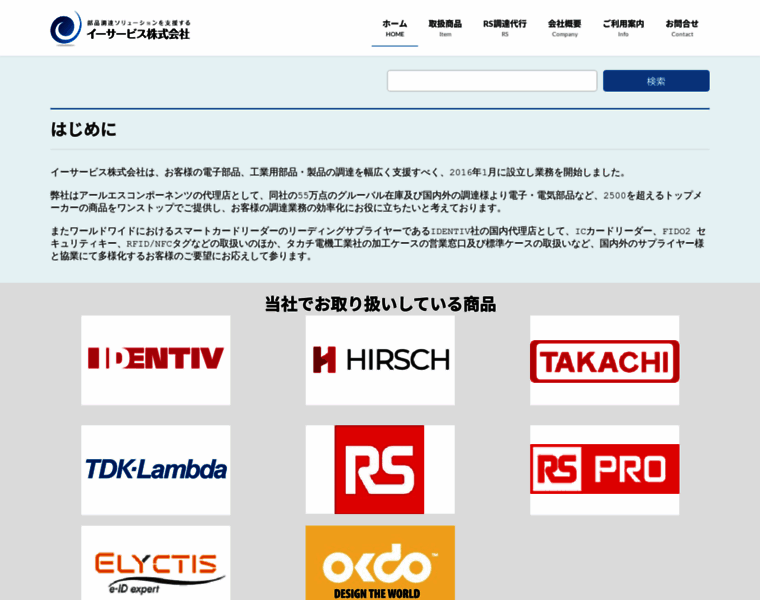Go to RS調達代行 menu item
Image resolution: width=760 pixels, height=600 pixels.
coord(505,28)
